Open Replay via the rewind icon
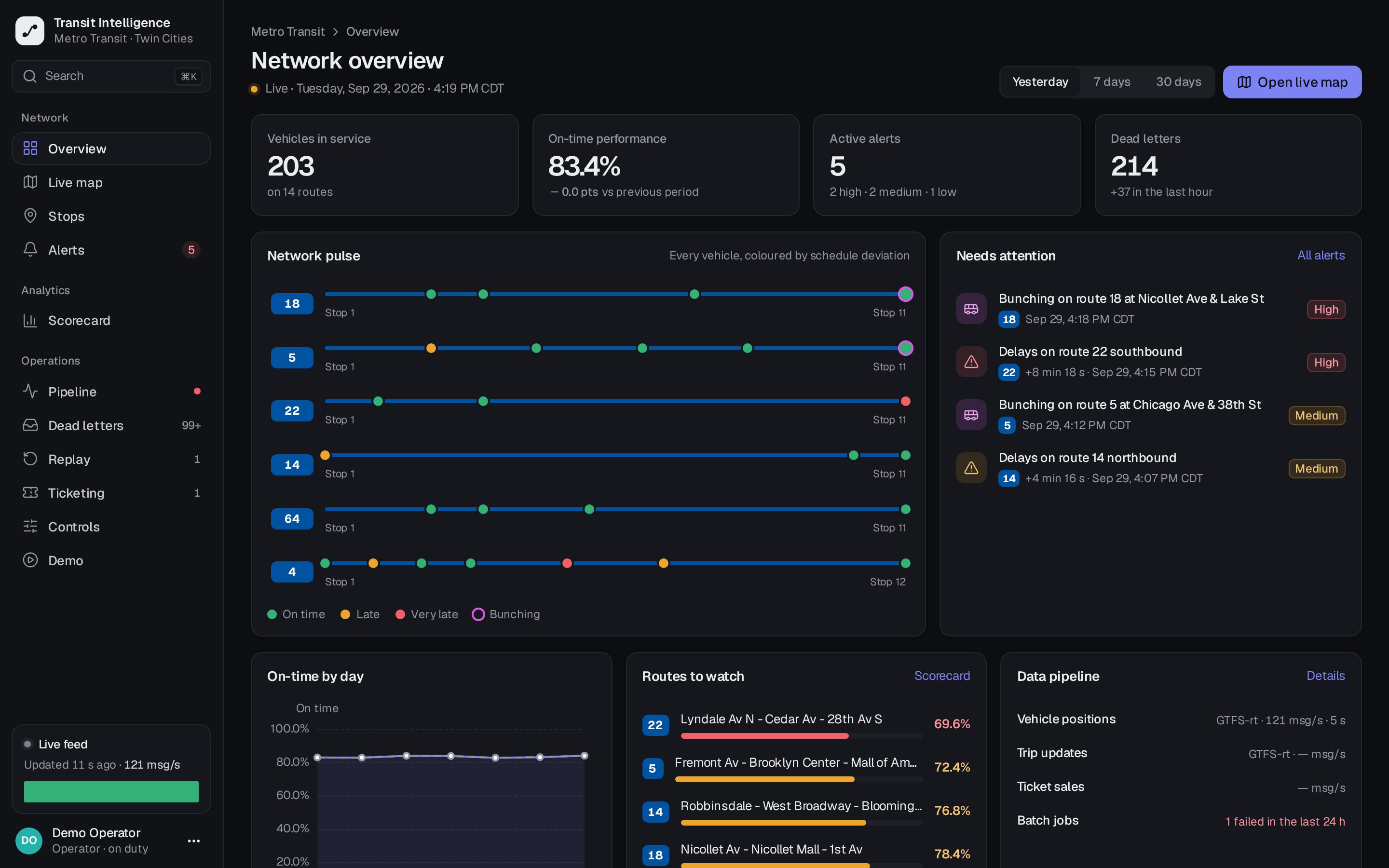Image resolution: width=1389 pixels, height=868 pixels. [x=30, y=459]
